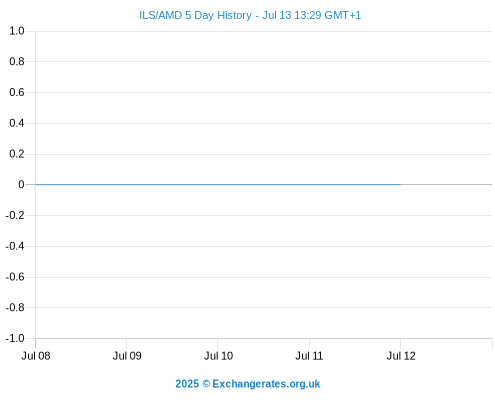Viewport: 495px width, 400px height.
Task: Click the -1.0 y-axis label
Action: point(15,338)
